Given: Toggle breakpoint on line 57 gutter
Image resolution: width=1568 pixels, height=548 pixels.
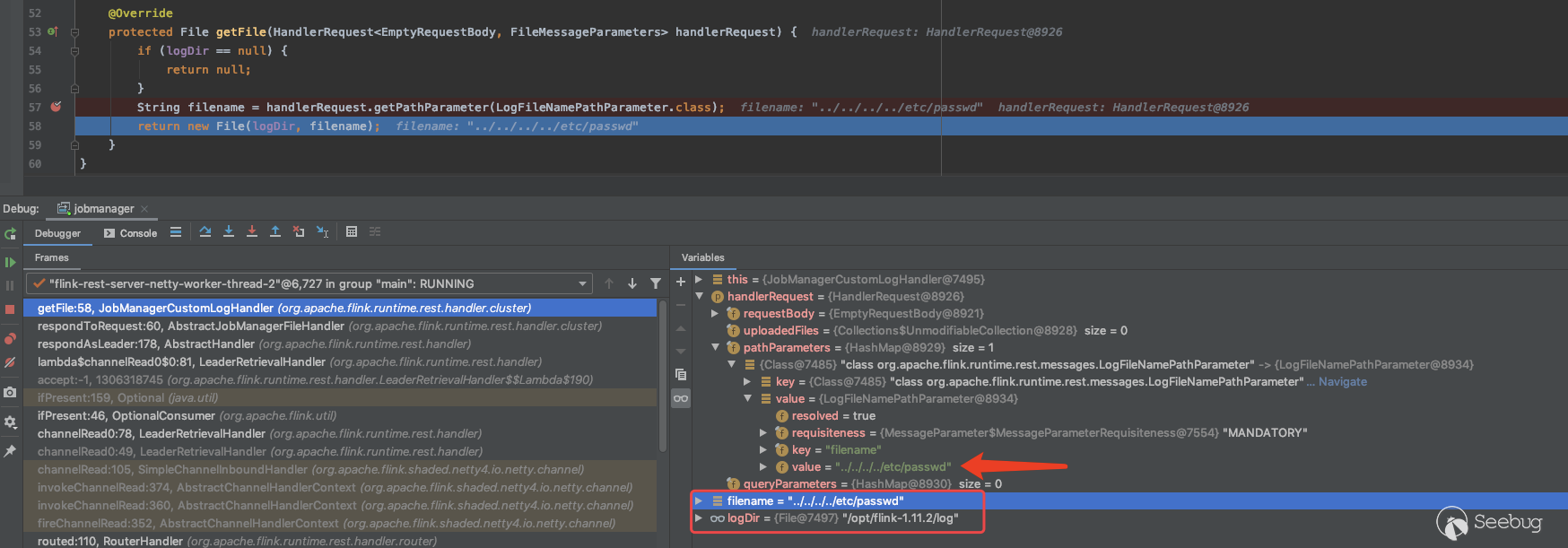Looking at the screenshot, I should (x=56, y=107).
